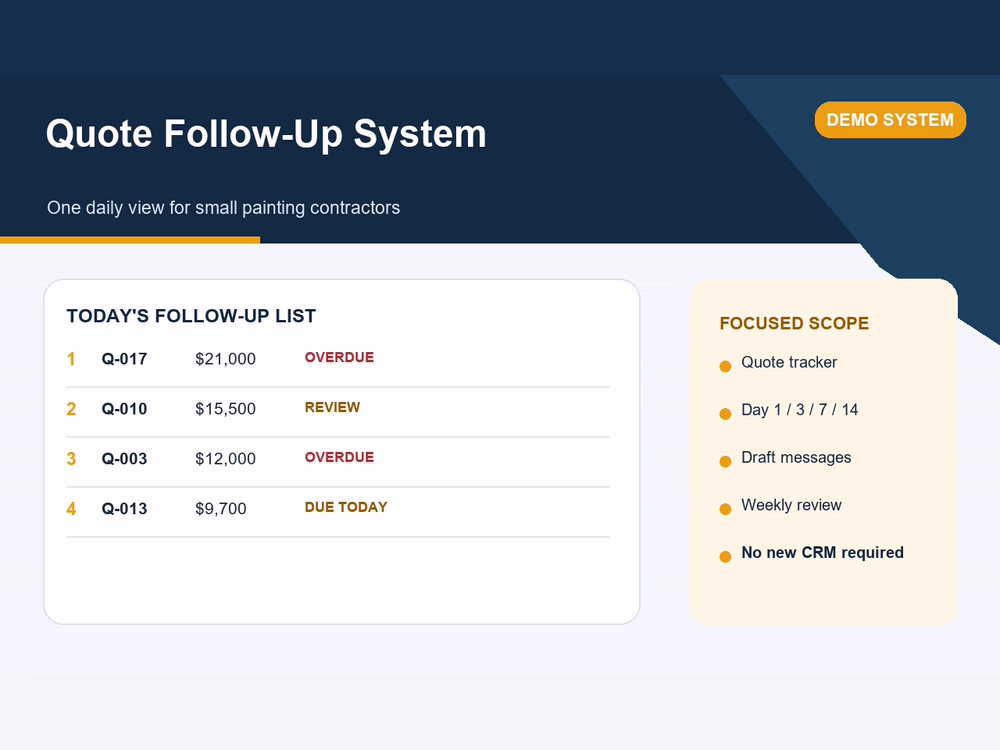Screen dimensions: 1000x750
Task: Click the $15,500 amount
Action: point(225,409)
